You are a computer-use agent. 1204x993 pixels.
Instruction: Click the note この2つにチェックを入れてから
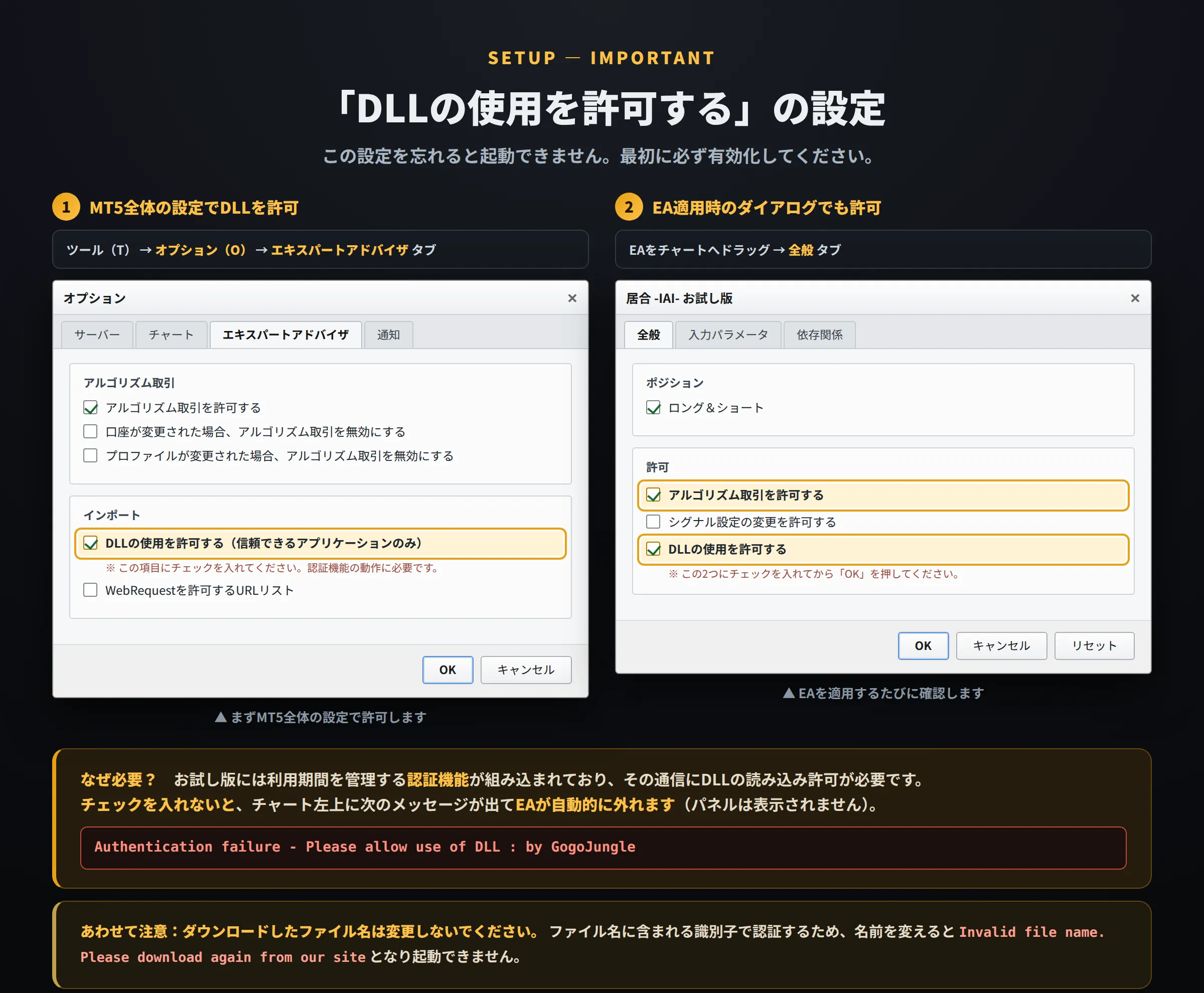[x=815, y=574]
